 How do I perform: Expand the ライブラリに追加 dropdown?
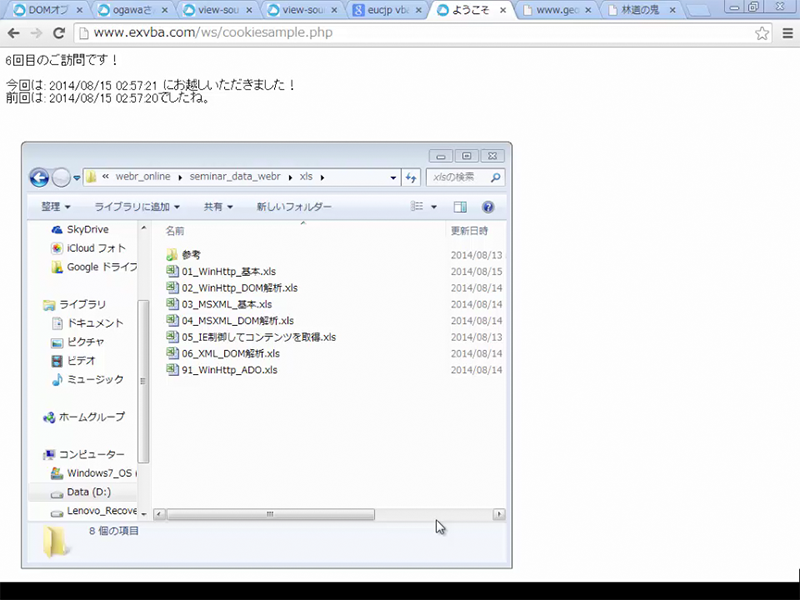click(x=136, y=207)
